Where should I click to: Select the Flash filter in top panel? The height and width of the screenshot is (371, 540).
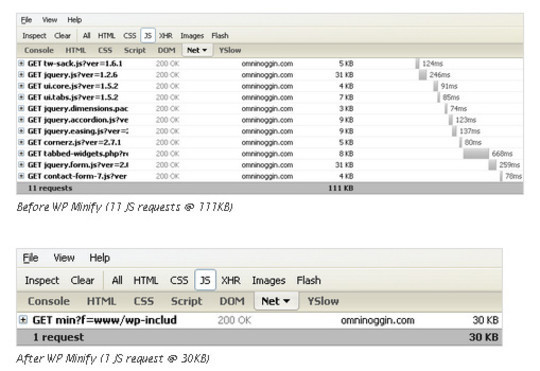coord(220,36)
